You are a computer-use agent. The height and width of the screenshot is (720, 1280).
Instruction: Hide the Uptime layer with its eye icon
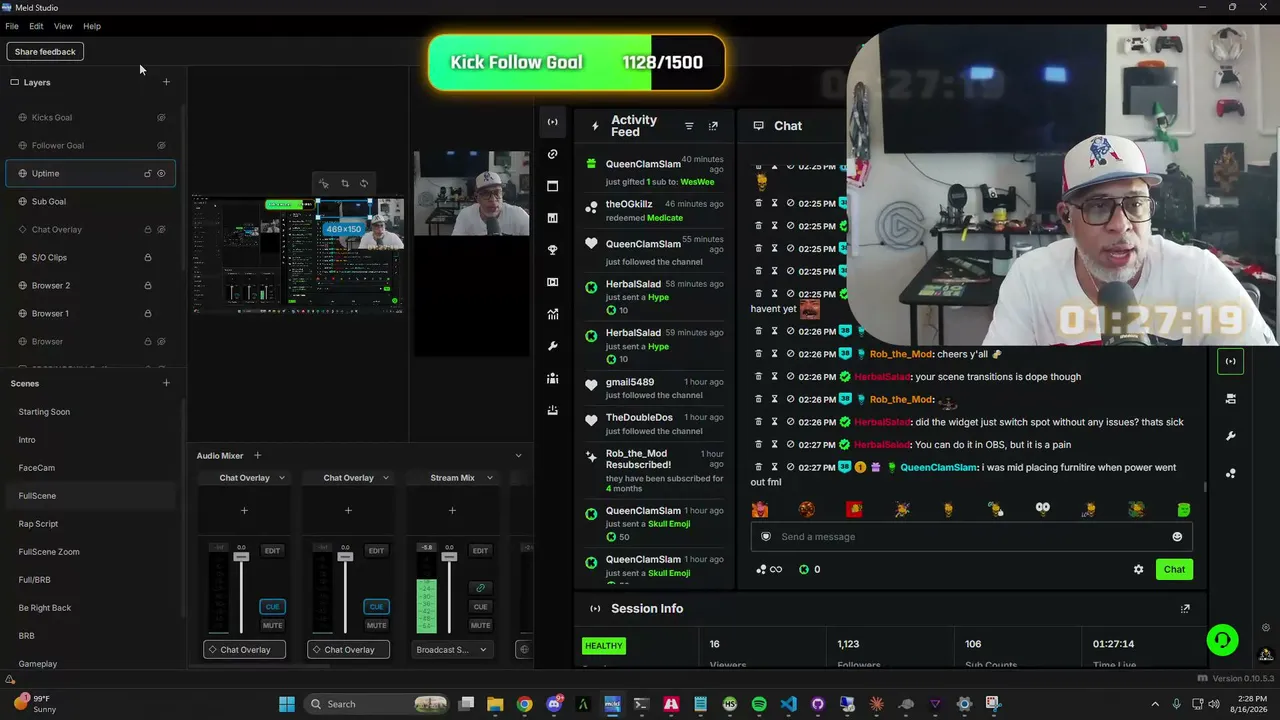tap(161, 173)
